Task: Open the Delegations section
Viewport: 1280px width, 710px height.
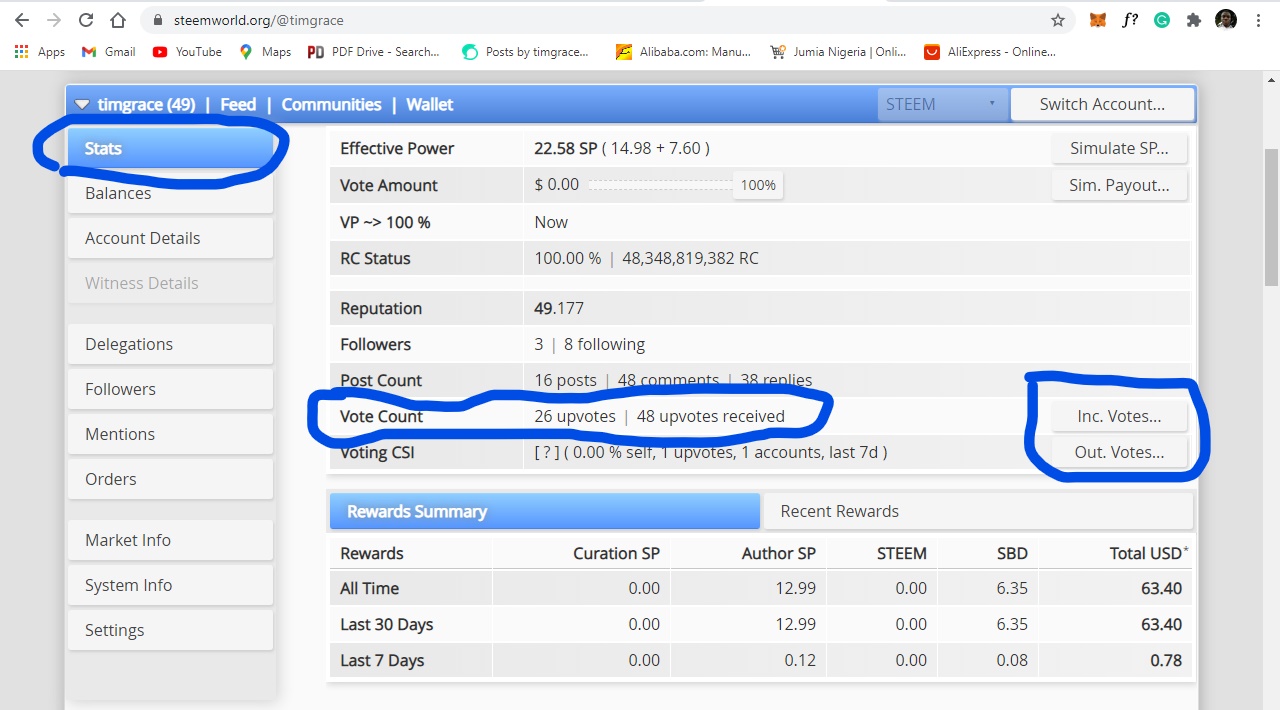Action: click(170, 344)
